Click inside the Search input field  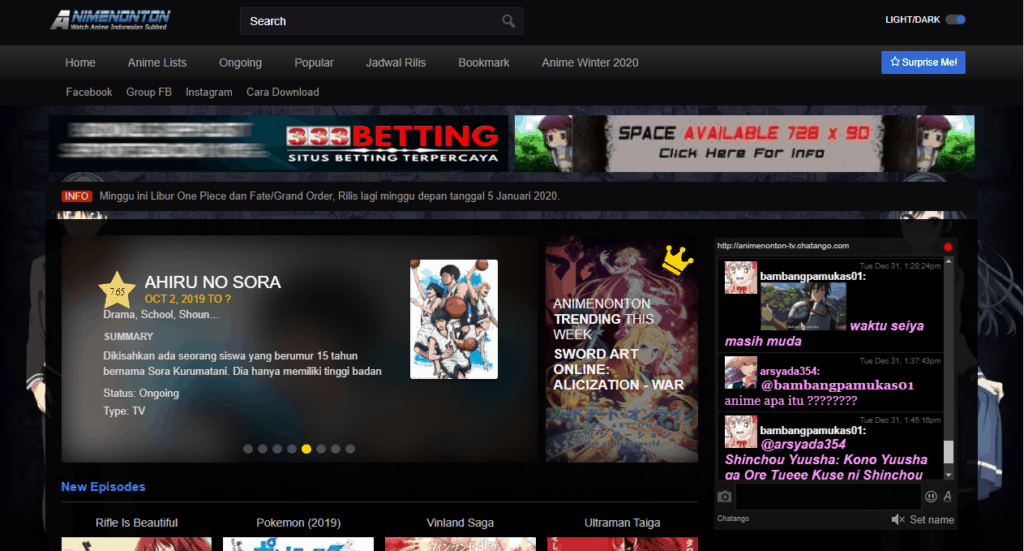[x=370, y=21]
